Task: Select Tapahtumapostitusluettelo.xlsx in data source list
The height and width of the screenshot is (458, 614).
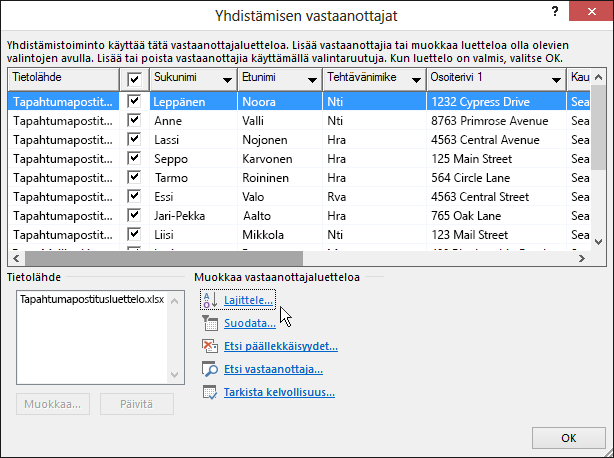Action: tap(92, 299)
